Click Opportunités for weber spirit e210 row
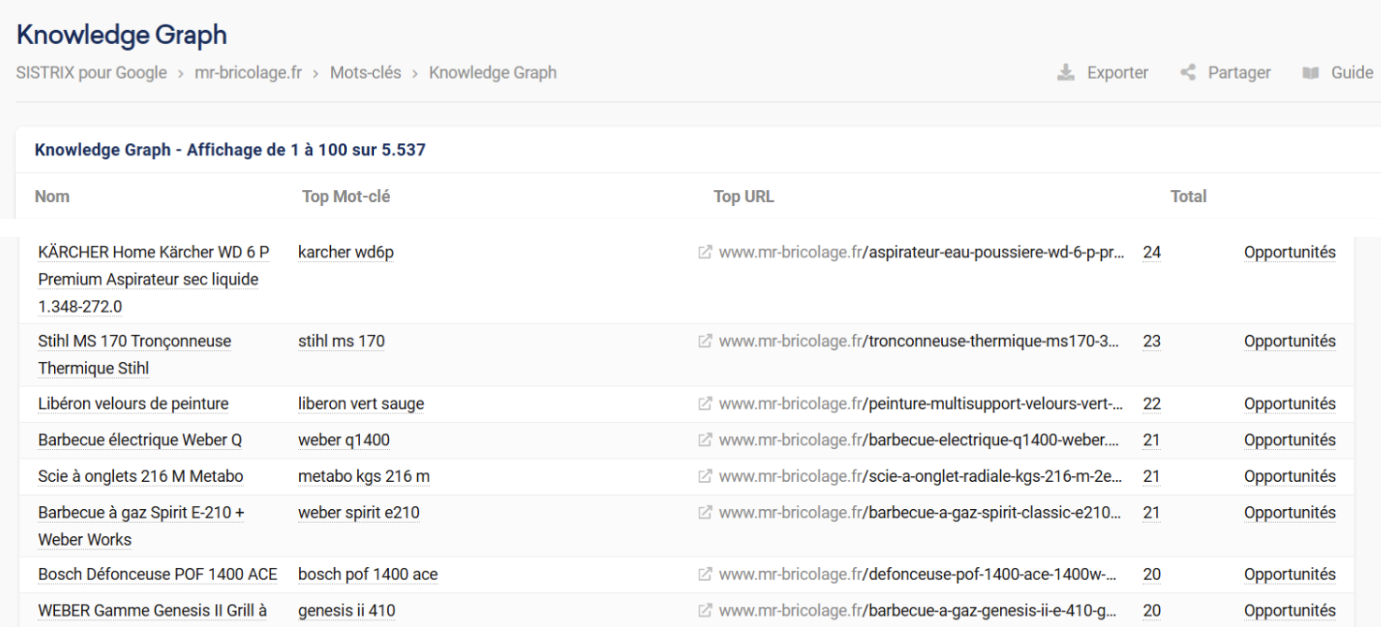Viewport: 1381px width, 627px height. click(1289, 513)
